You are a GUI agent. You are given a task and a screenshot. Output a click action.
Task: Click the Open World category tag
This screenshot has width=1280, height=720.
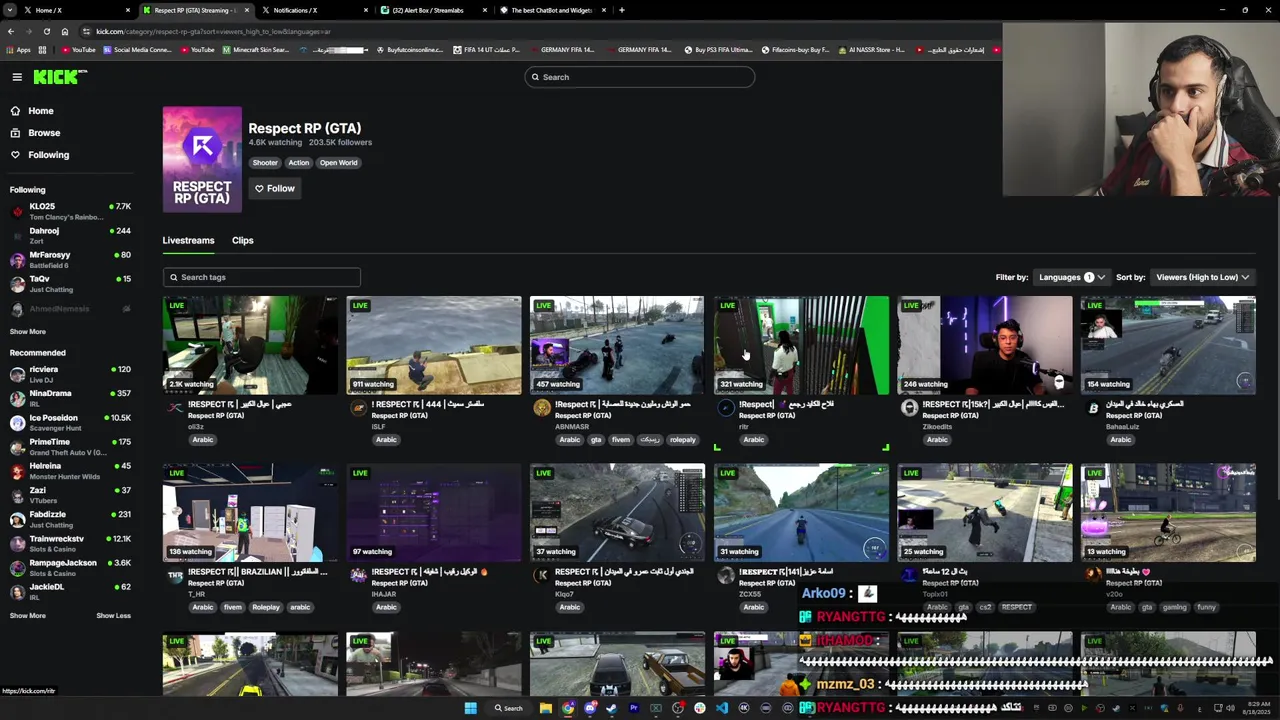coord(338,163)
